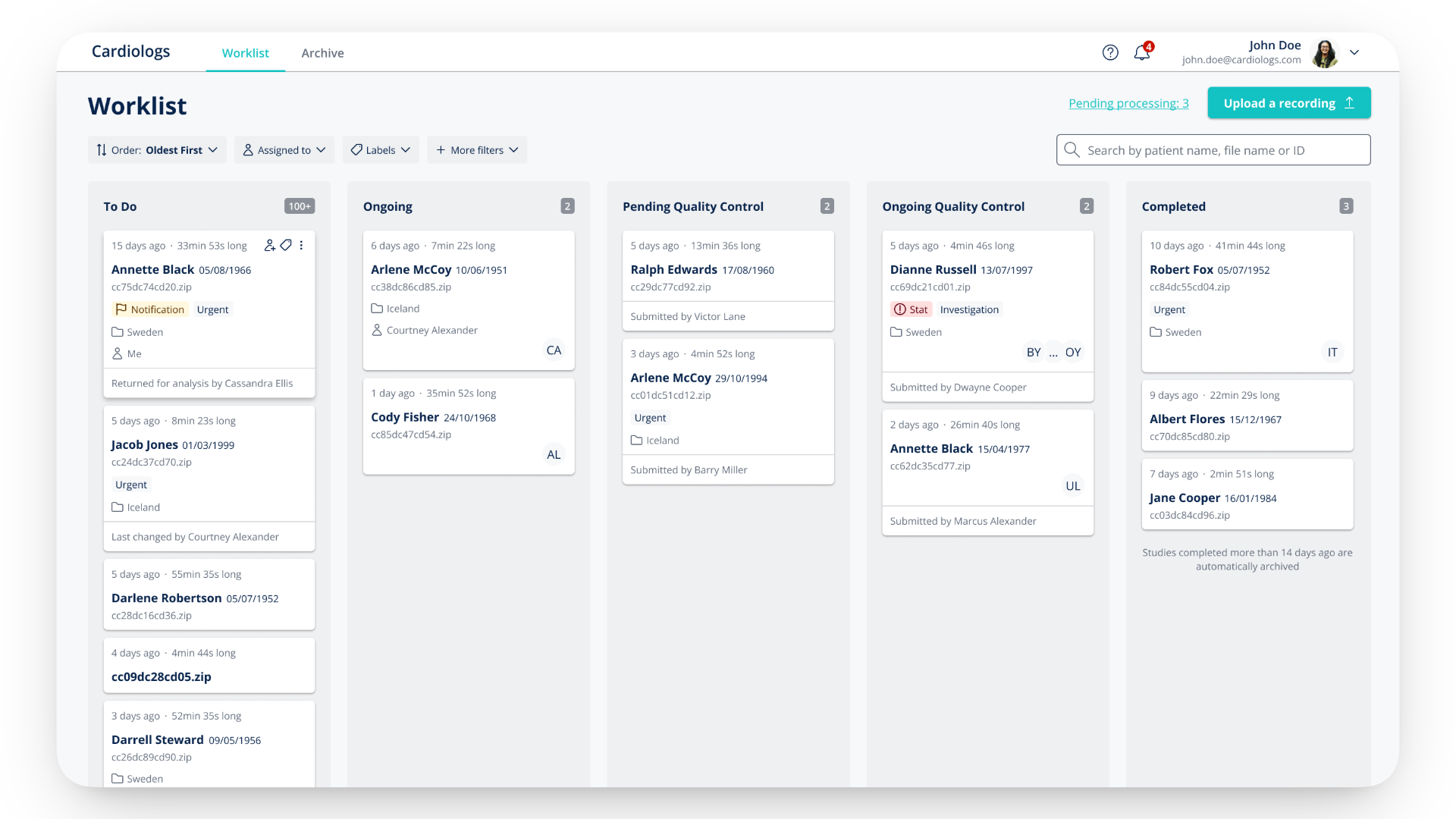Viewport: 1456px width, 819px height.
Task: Click the CA assignee badge on Arlene McCoy
Action: coord(554,350)
